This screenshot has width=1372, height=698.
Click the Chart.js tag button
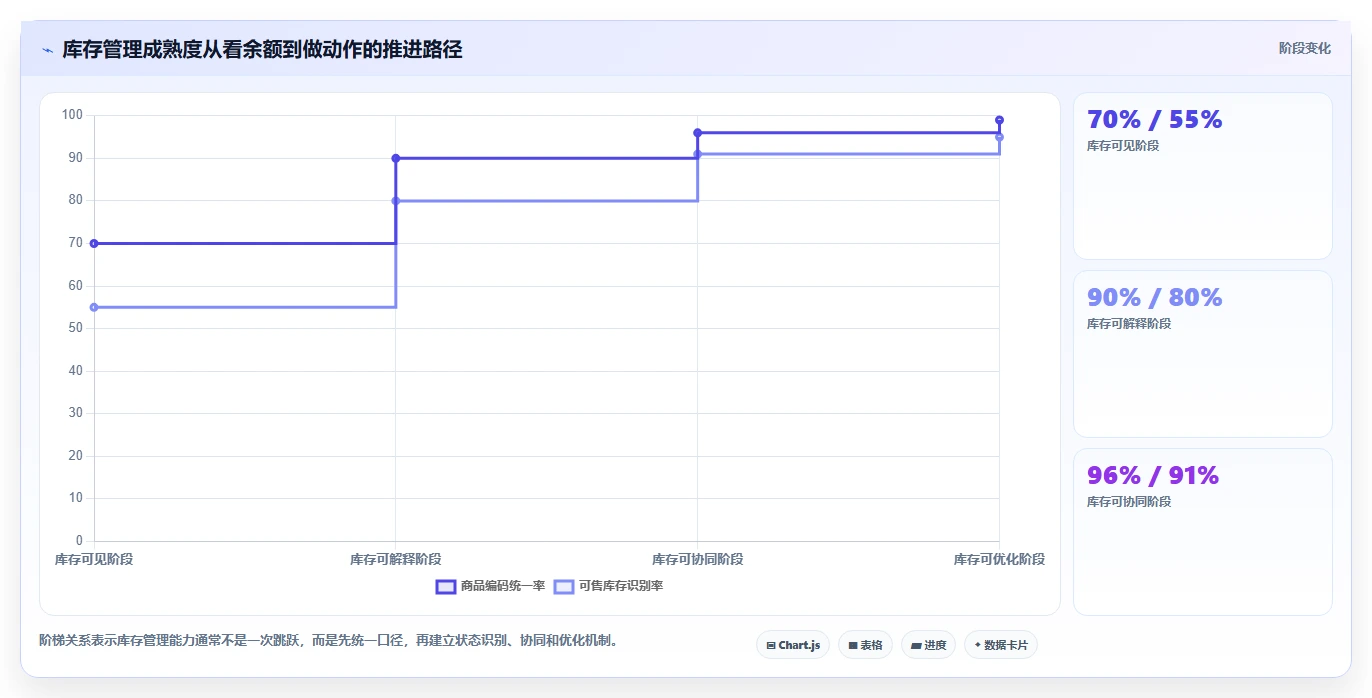[793, 645]
